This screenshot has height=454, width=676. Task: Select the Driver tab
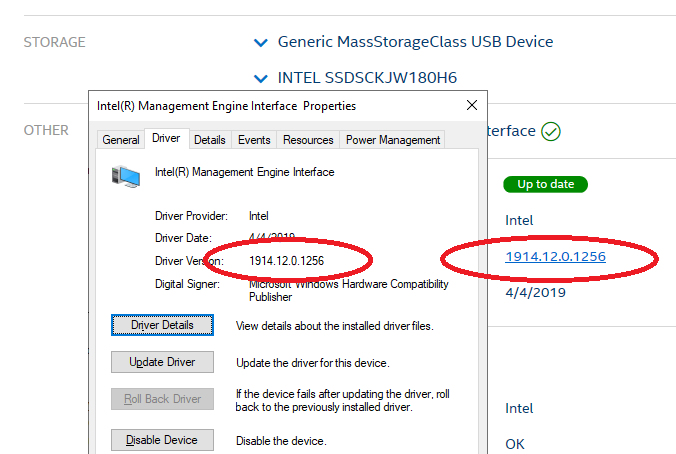[x=166, y=139]
